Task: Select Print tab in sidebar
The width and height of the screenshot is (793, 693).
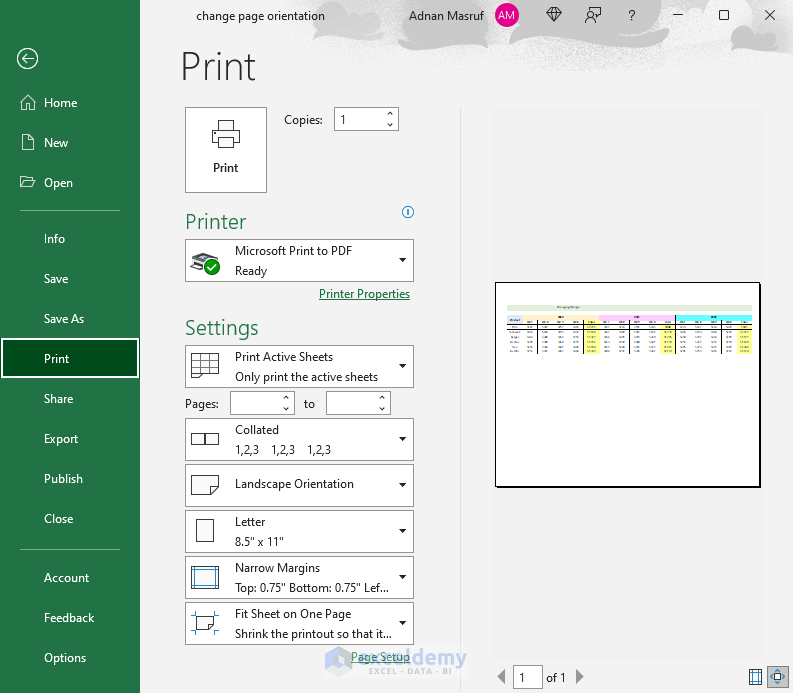Action: coord(70,359)
